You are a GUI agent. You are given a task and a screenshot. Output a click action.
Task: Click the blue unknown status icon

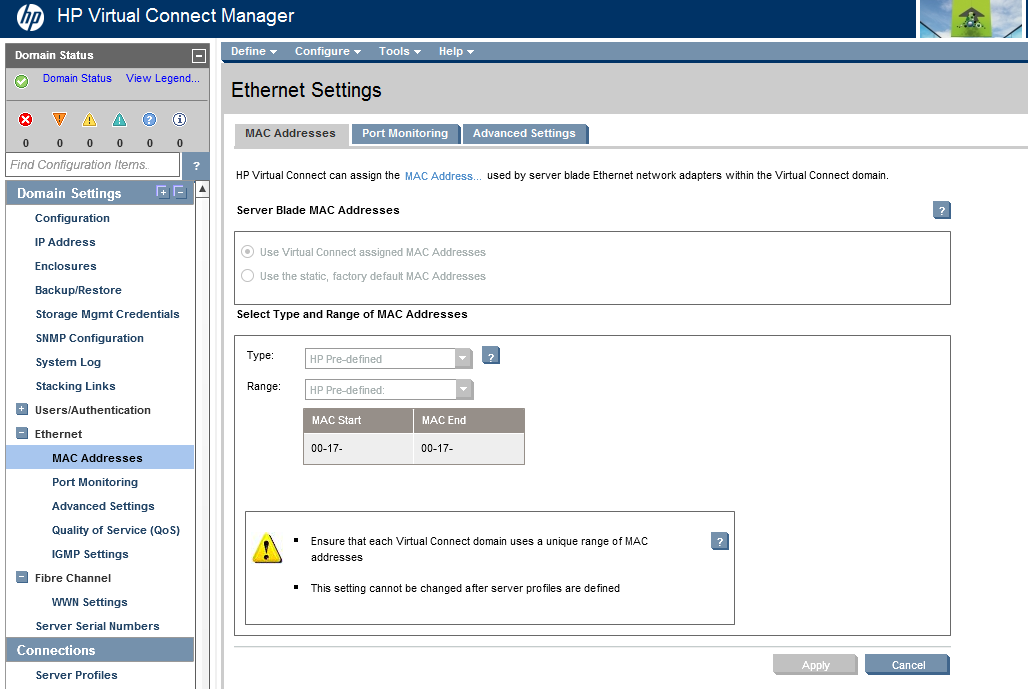click(149, 119)
